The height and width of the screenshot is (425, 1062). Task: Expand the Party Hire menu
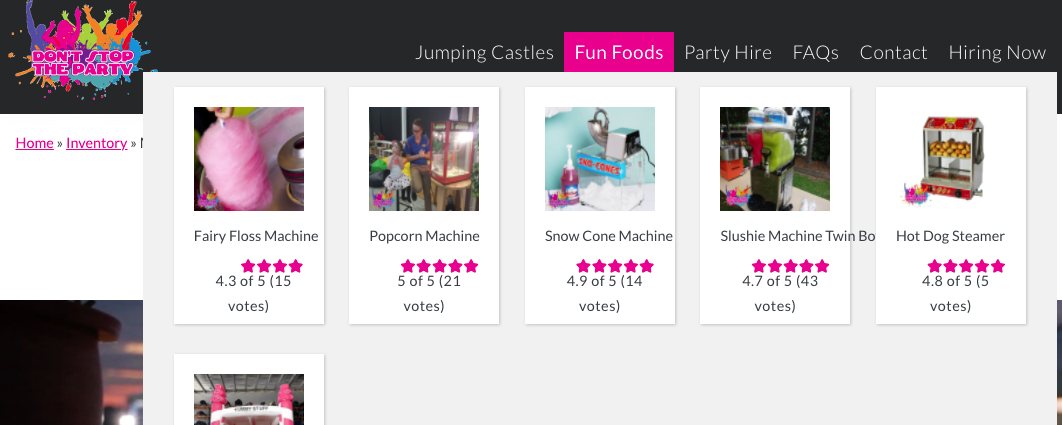pos(728,52)
